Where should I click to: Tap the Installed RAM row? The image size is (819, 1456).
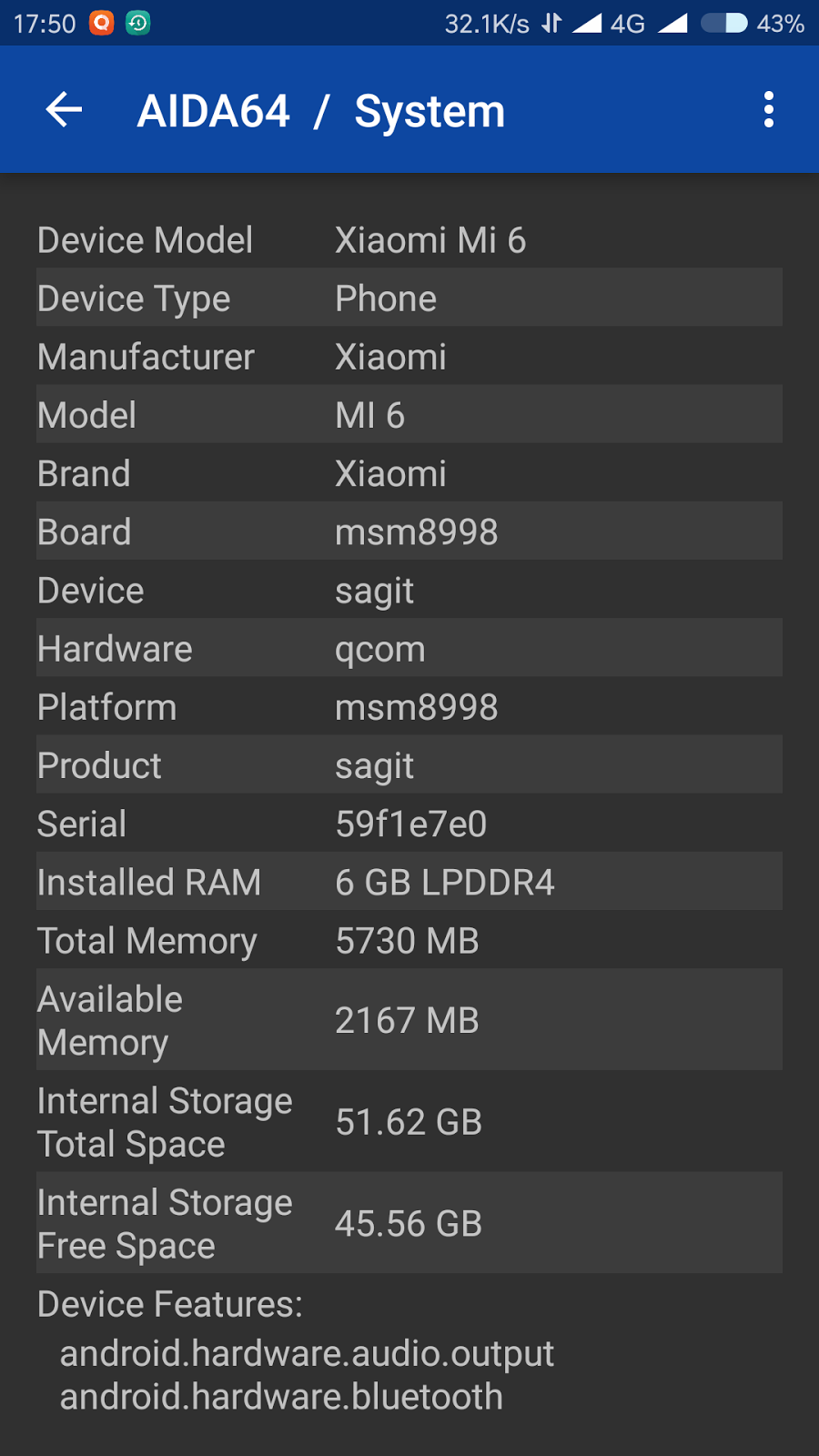pos(409,882)
